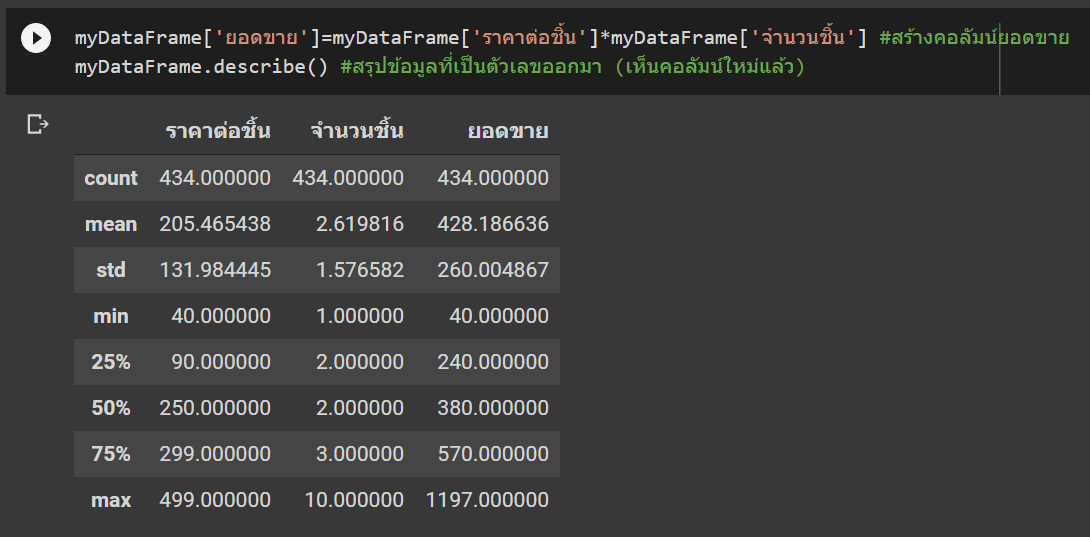Select 50% value 380.000000
This screenshot has height=537, width=1090.
[493, 408]
